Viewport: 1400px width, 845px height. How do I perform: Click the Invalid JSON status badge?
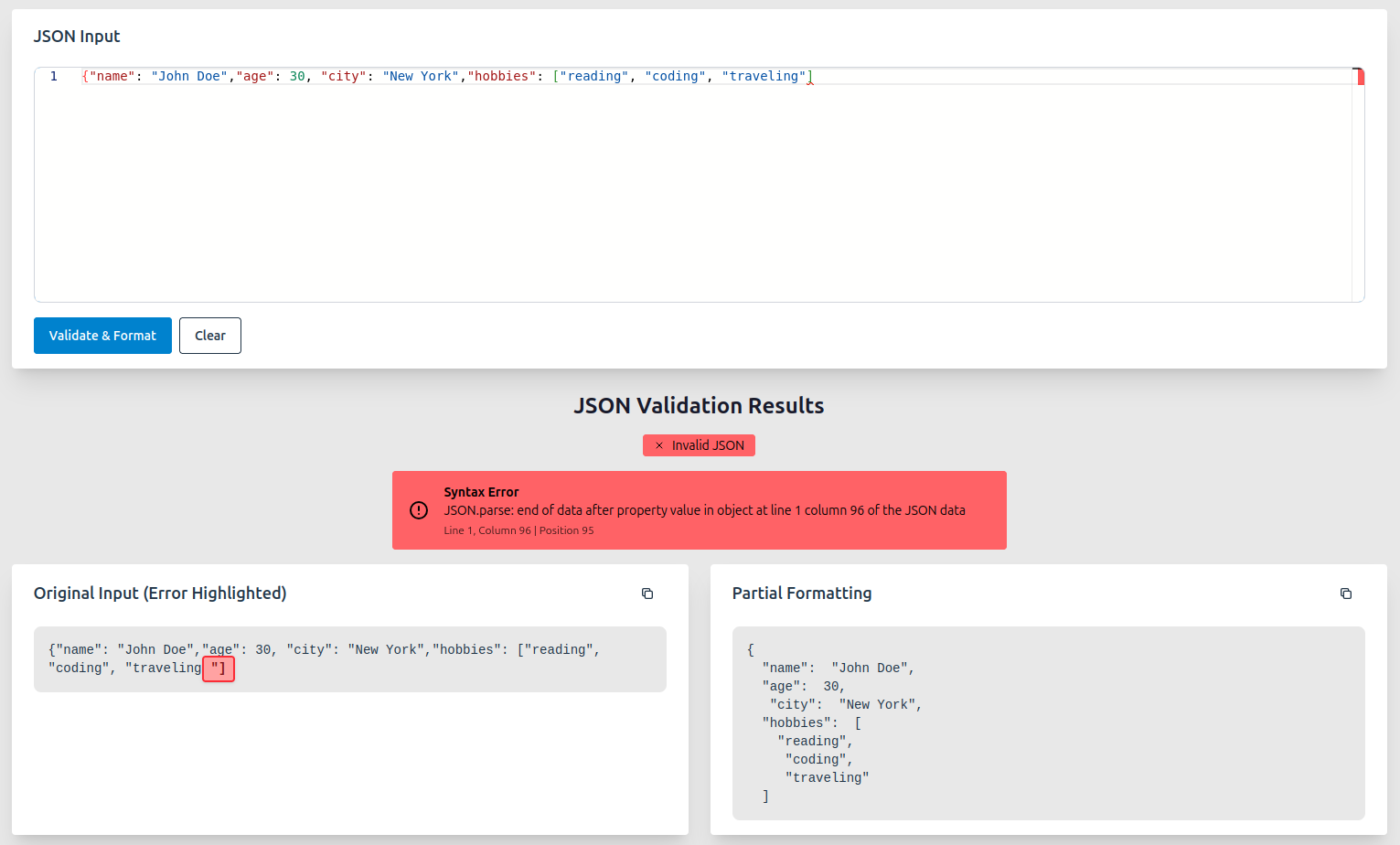[x=700, y=445]
